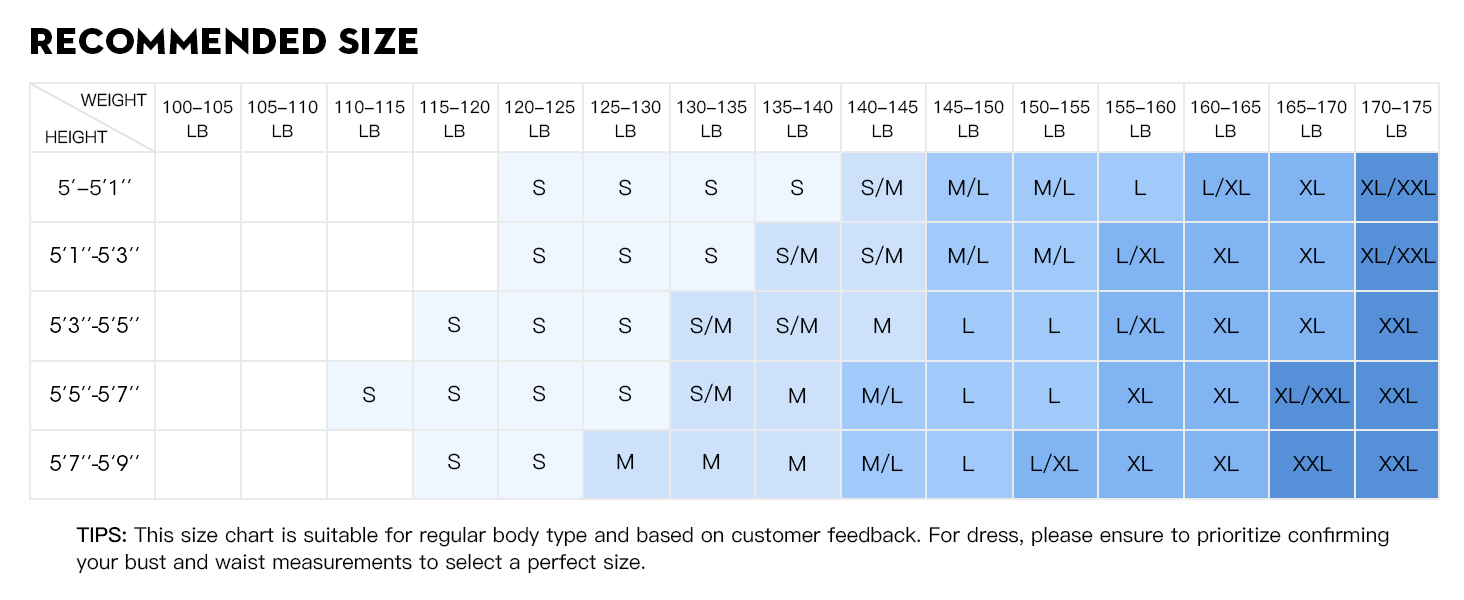Click S cell under 110–115 LB column
The image size is (1464, 600).
coord(369,395)
